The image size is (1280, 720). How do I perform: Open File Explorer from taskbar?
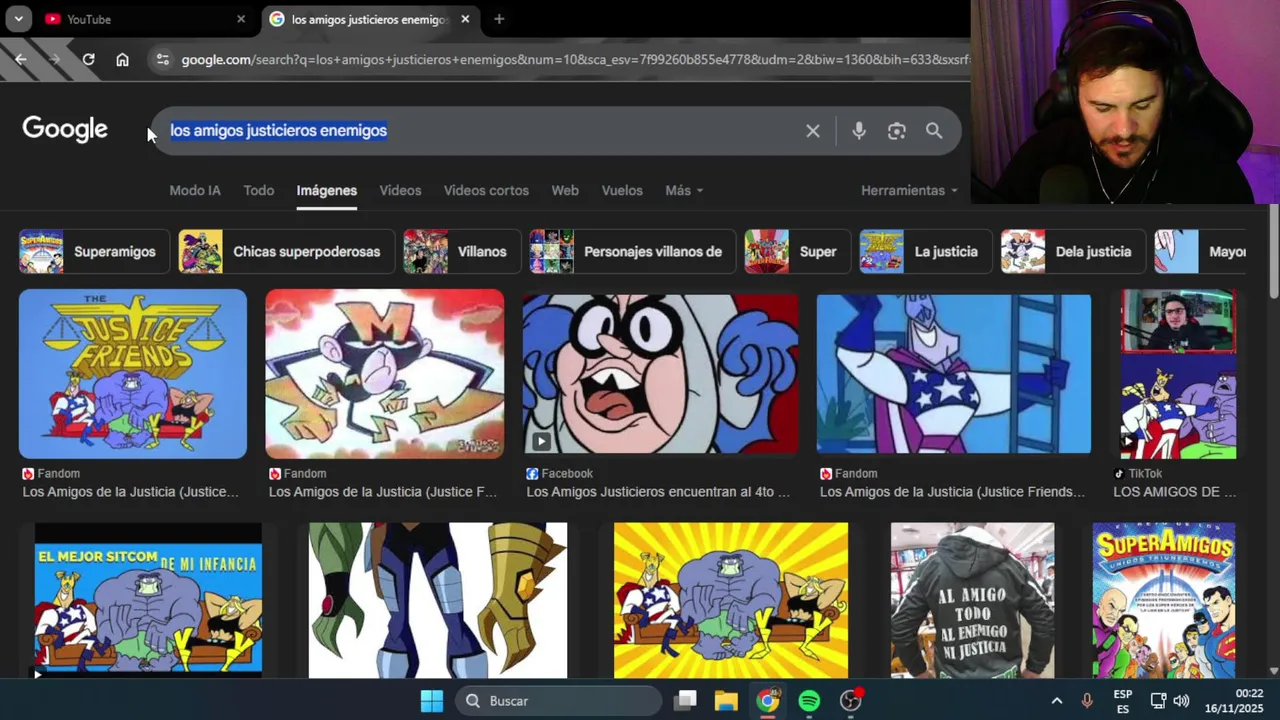(x=726, y=701)
